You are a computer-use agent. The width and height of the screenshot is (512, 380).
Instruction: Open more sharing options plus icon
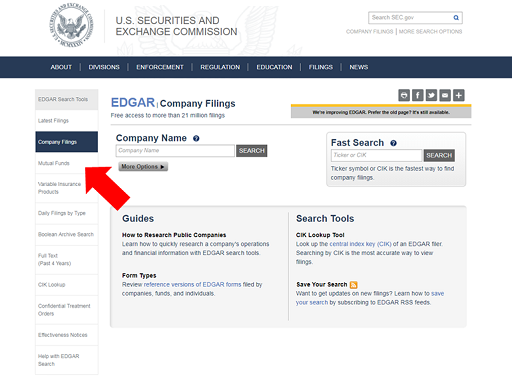(x=459, y=95)
